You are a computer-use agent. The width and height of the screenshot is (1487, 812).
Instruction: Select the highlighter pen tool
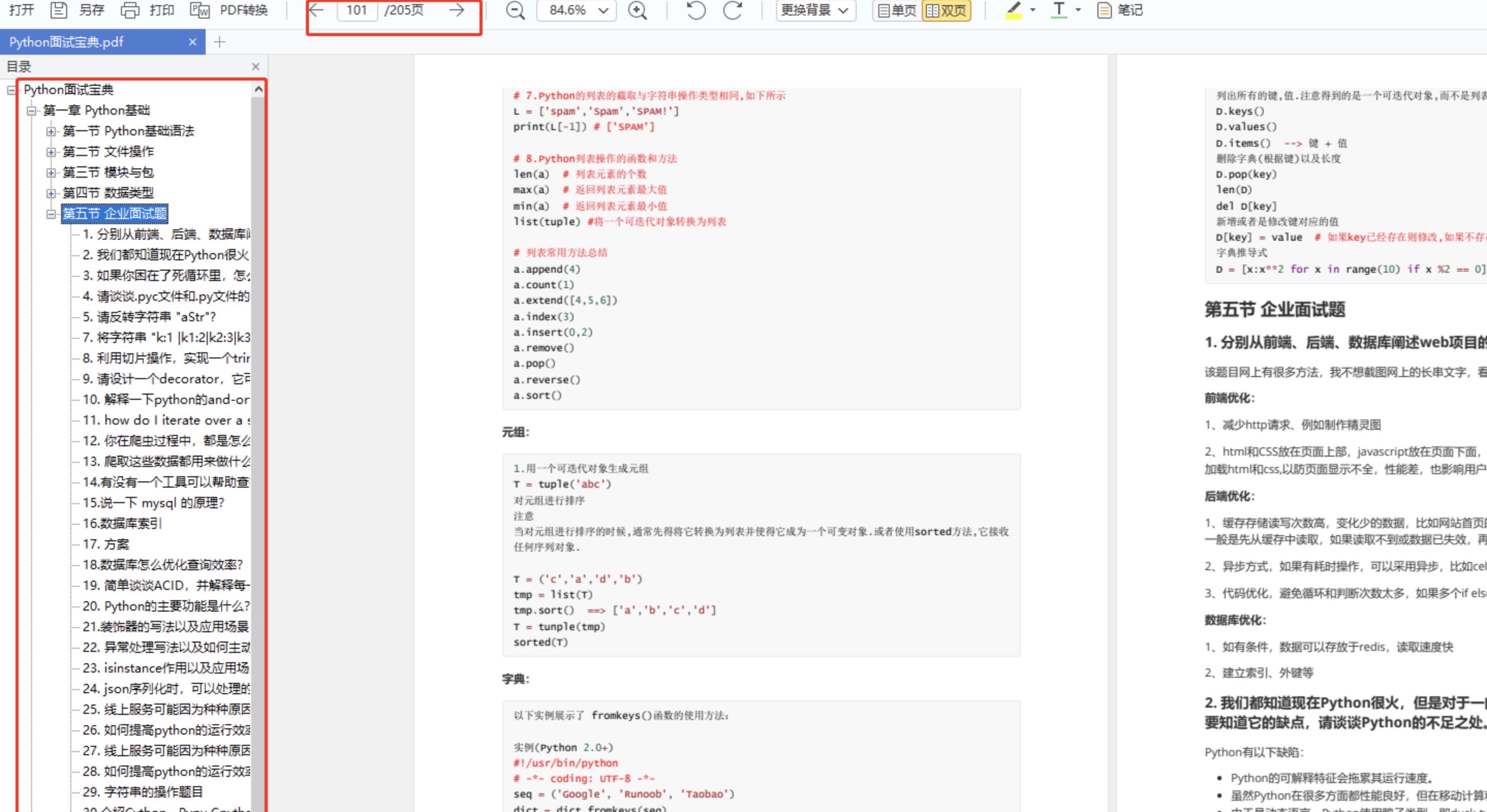point(1014,9)
